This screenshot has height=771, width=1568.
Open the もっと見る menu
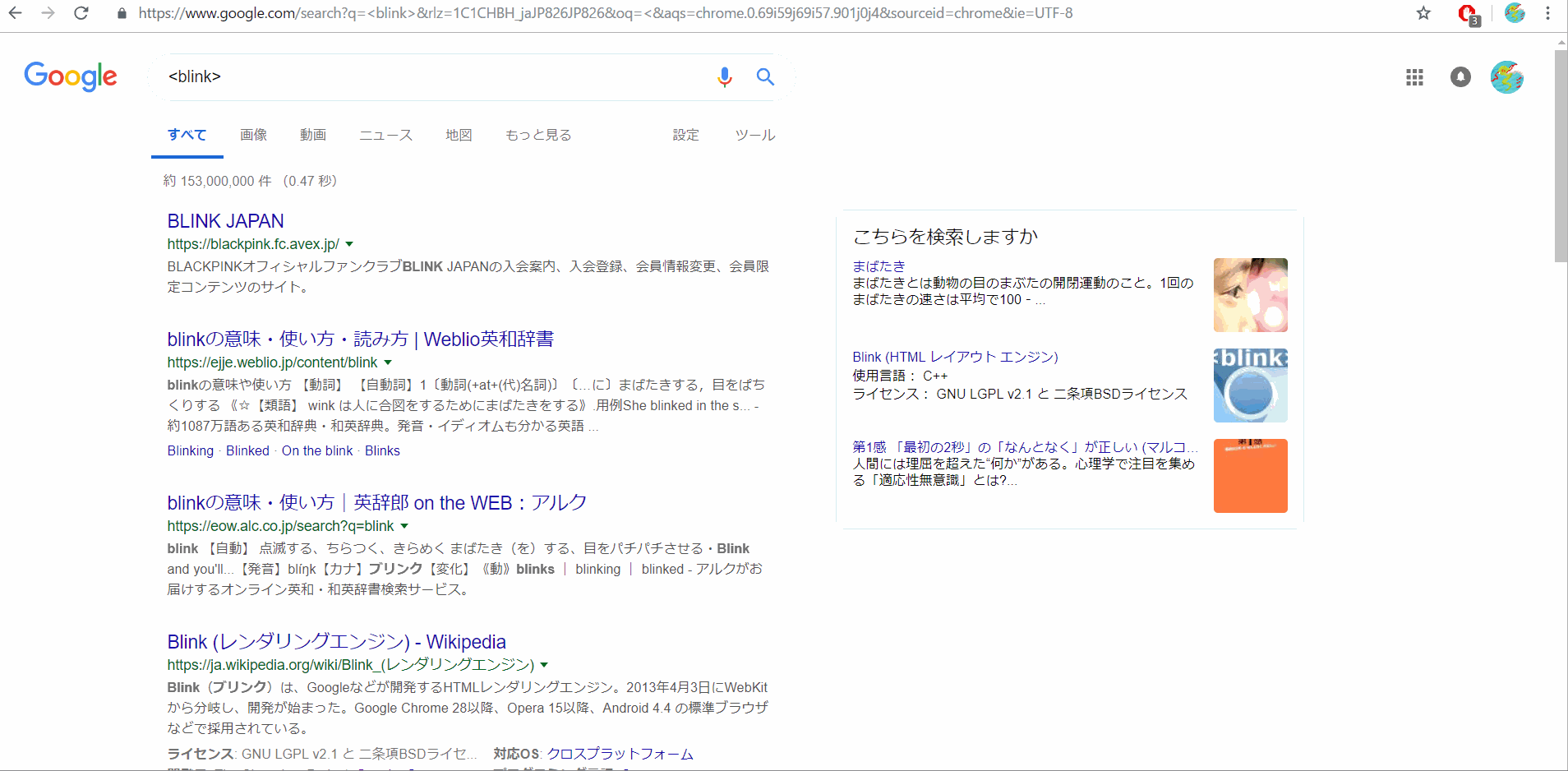[x=538, y=135]
